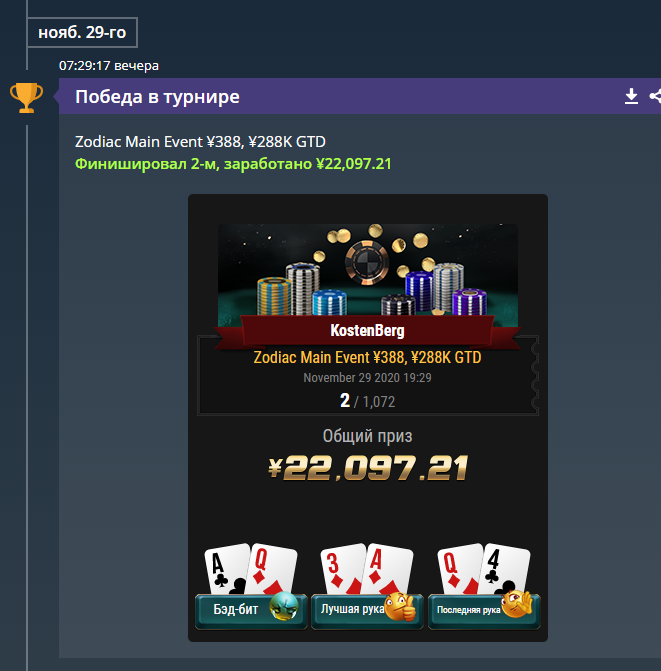Click the golden ¥22,097.21 prize amount

[368, 468]
